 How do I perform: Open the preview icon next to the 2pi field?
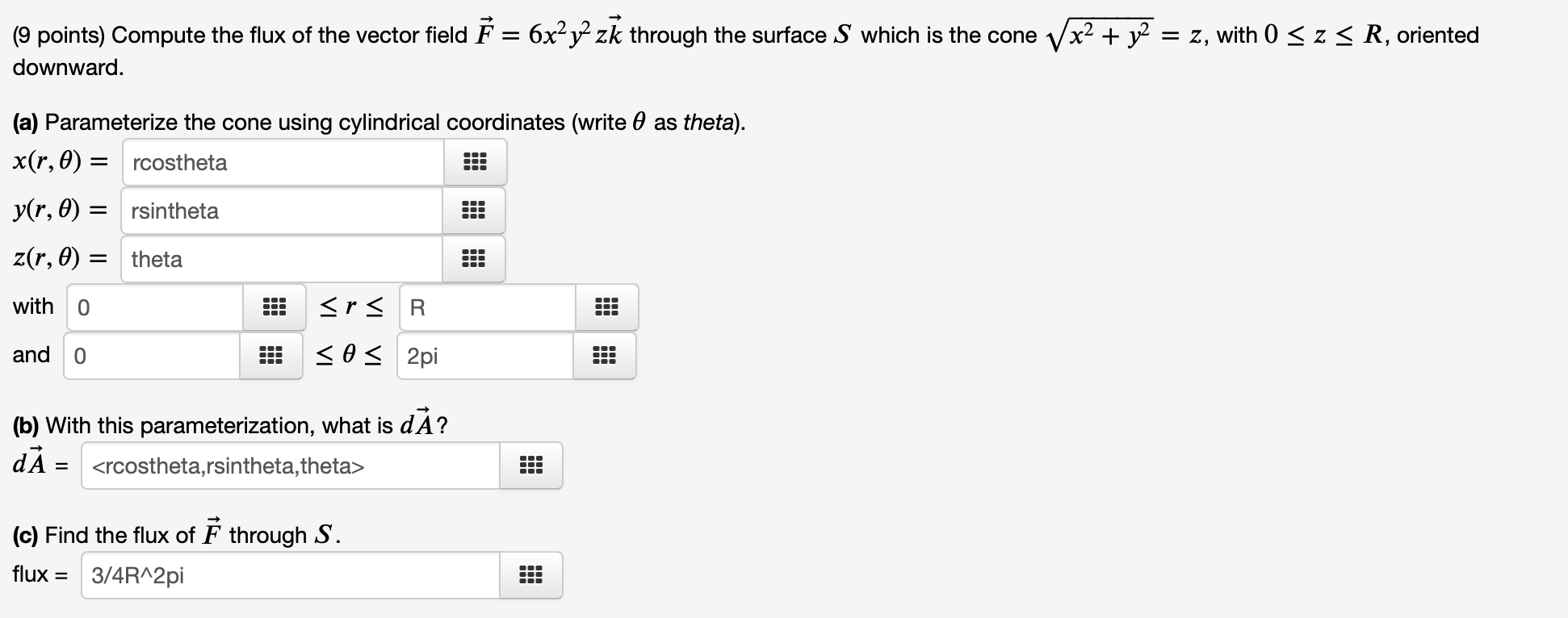point(606,356)
